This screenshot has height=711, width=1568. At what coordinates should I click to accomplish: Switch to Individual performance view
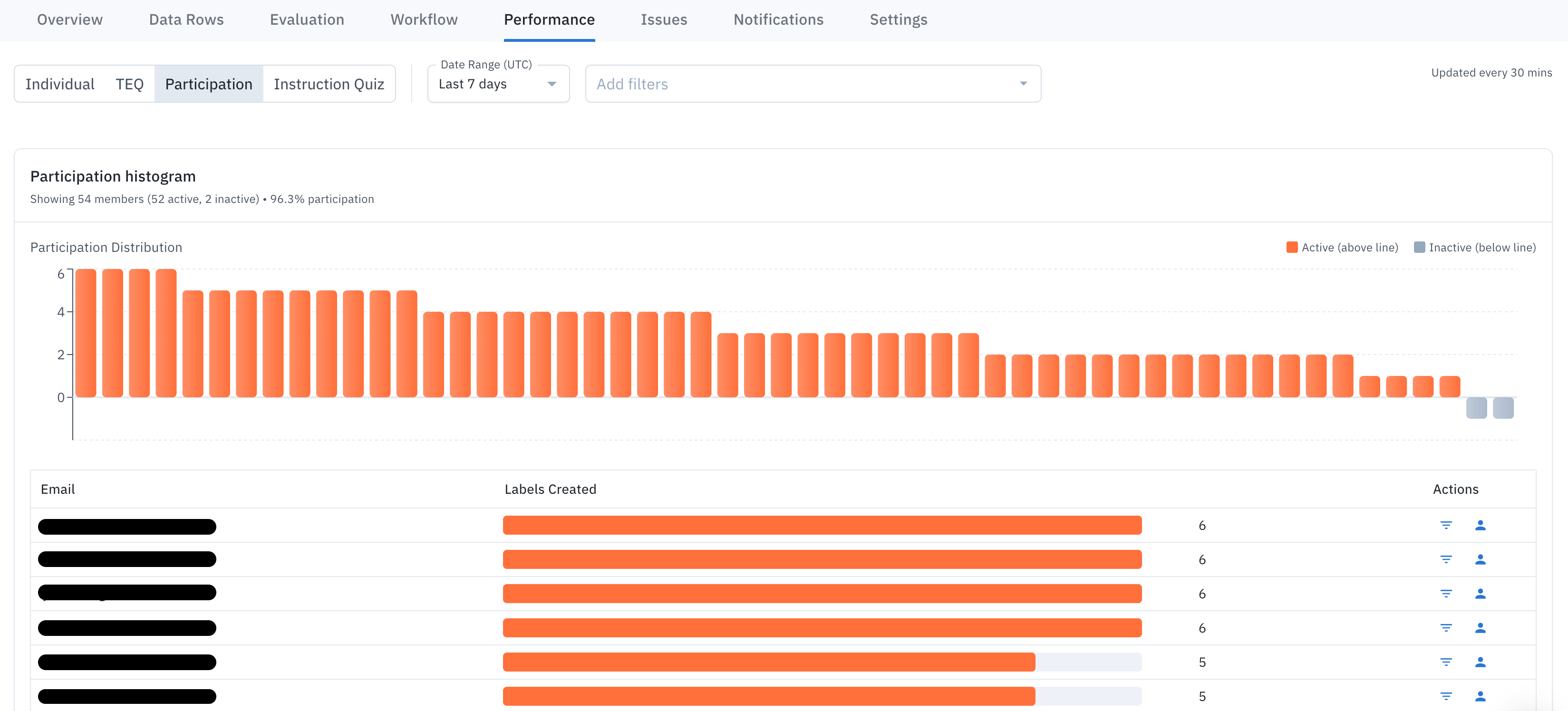click(59, 84)
